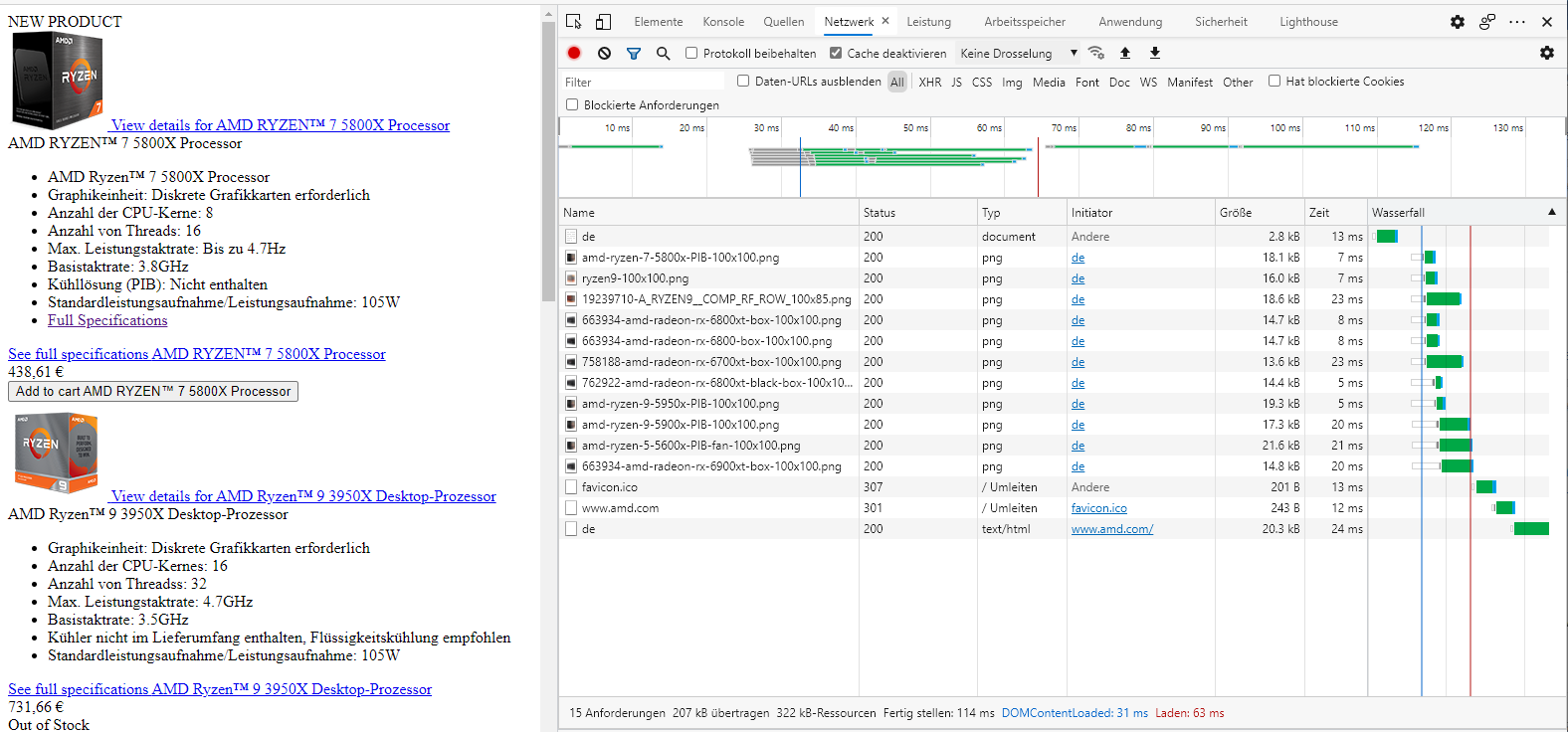
Task: Sort requests by Größe column header
Action: click(x=1260, y=212)
